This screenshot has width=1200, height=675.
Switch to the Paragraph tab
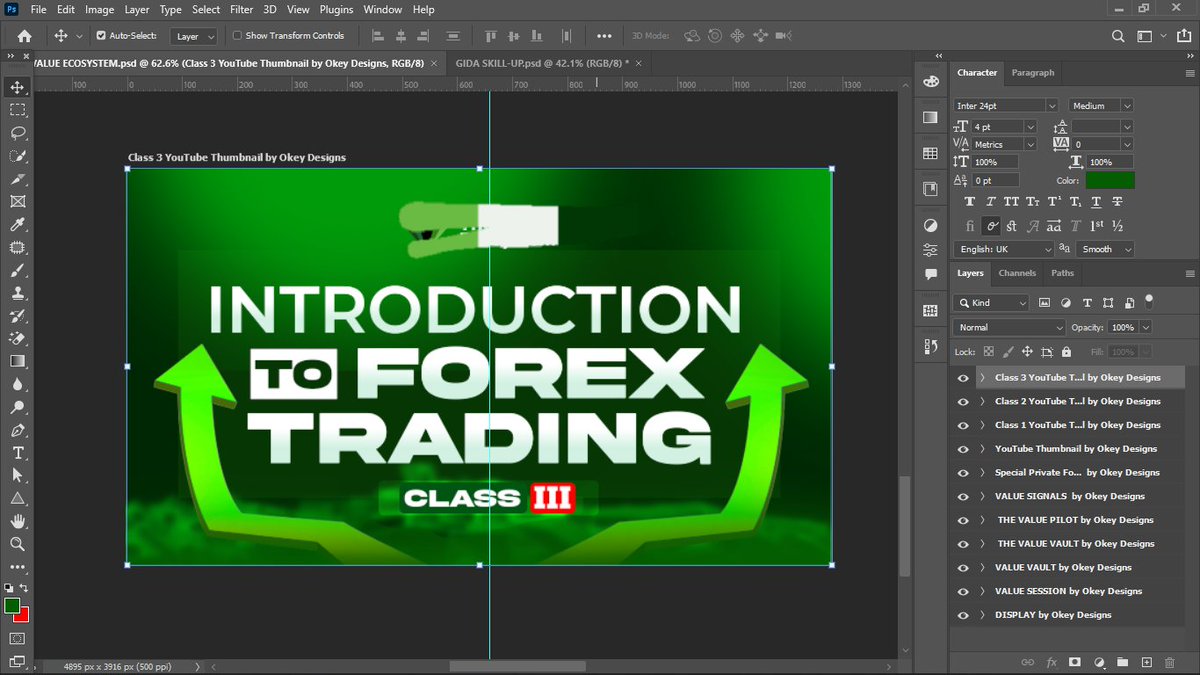click(x=1032, y=73)
